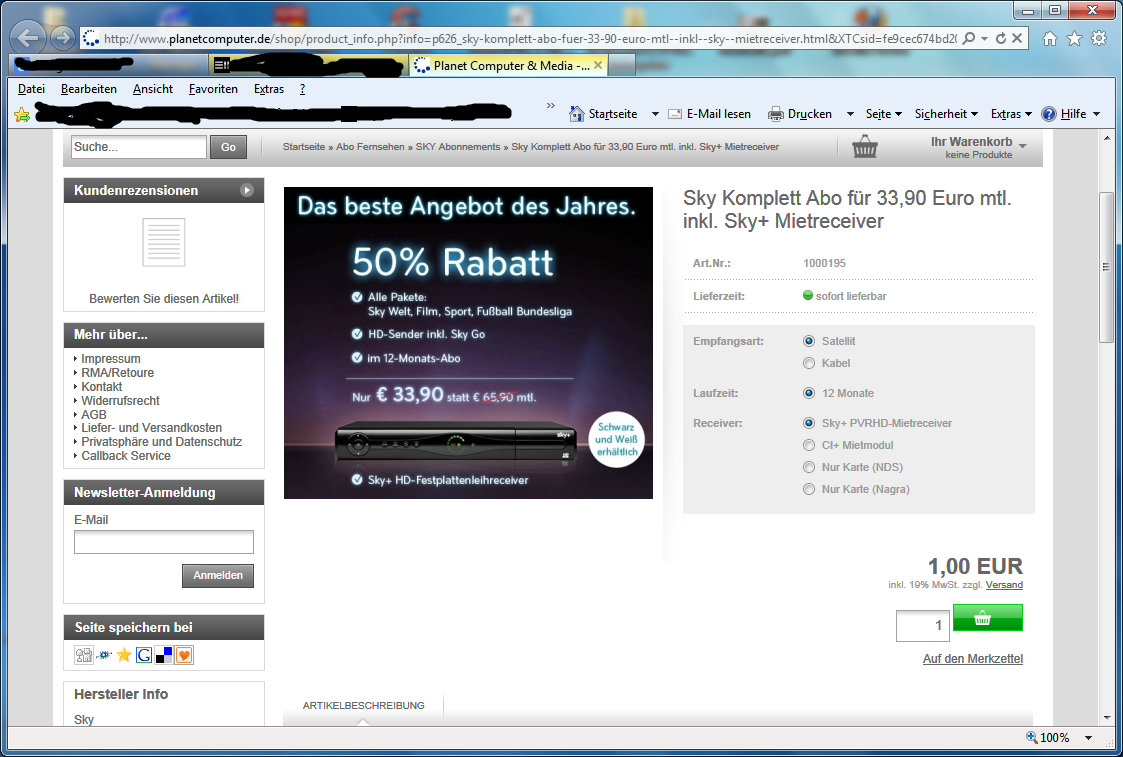Click the blue gear-like bookmark icon

tap(105, 655)
